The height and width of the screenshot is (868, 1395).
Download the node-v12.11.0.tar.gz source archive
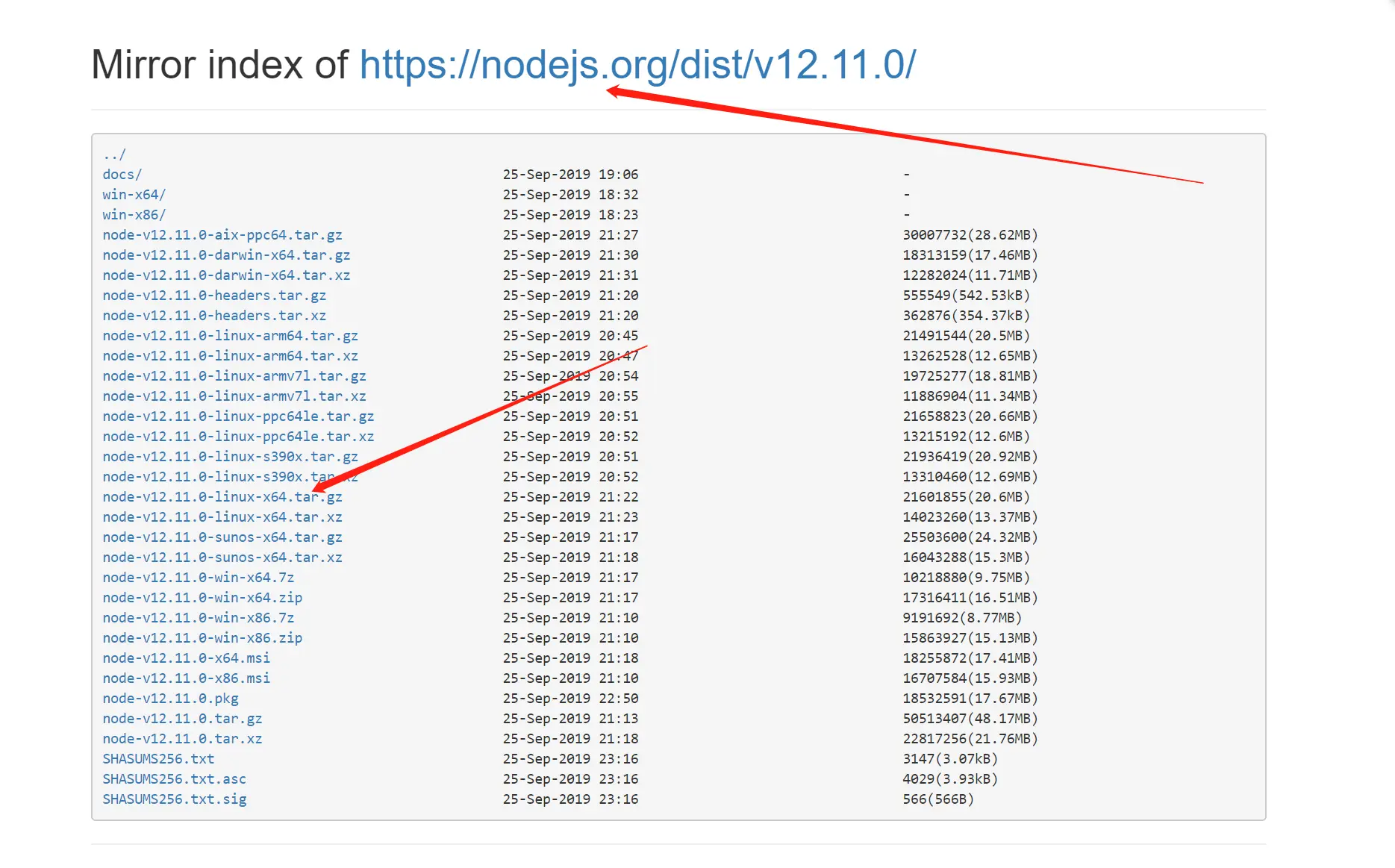point(183,719)
